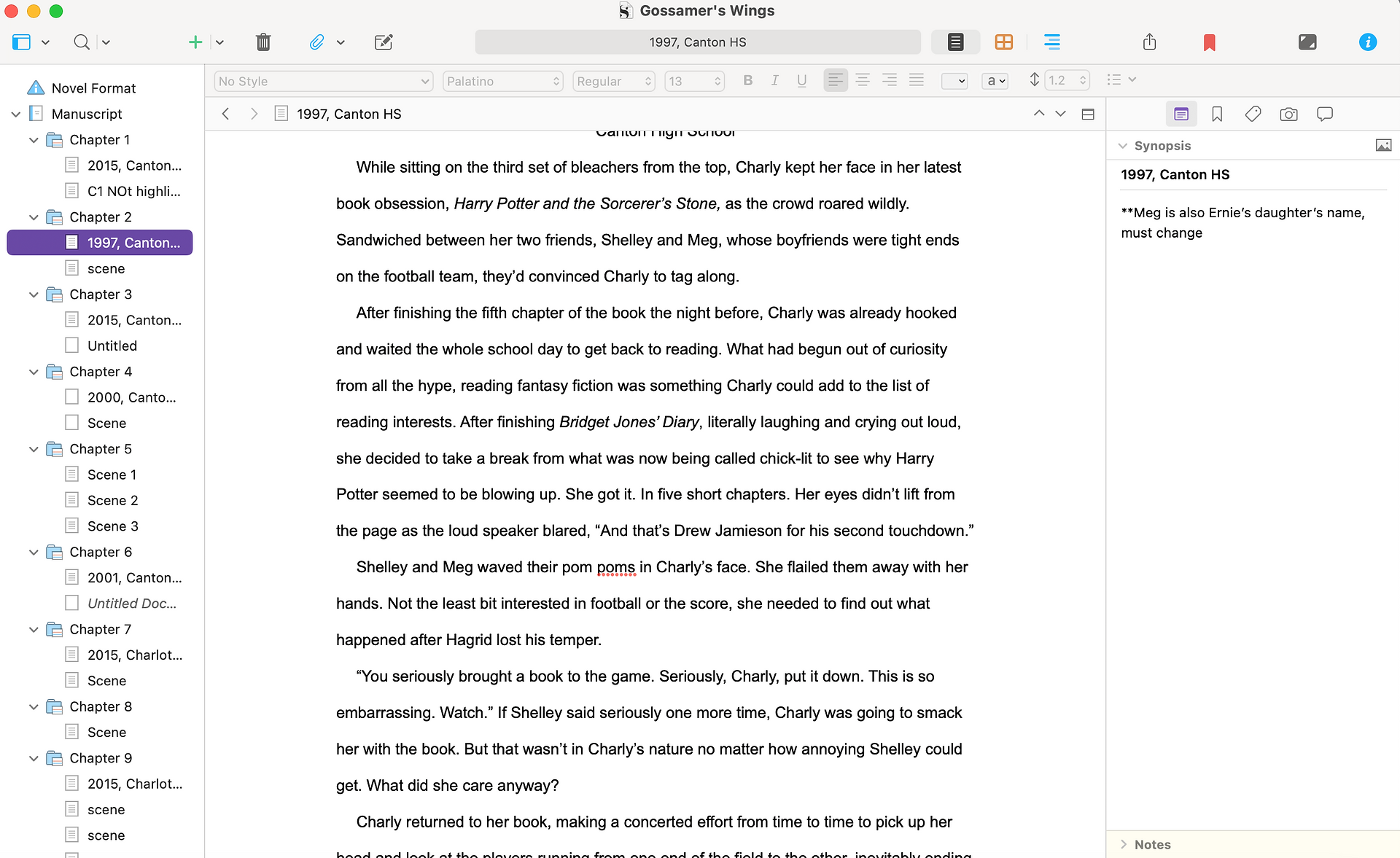Show the Snapshots camera inspector tab
Image resolution: width=1400 pixels, height=858 pixels.
coord(1288,114)
